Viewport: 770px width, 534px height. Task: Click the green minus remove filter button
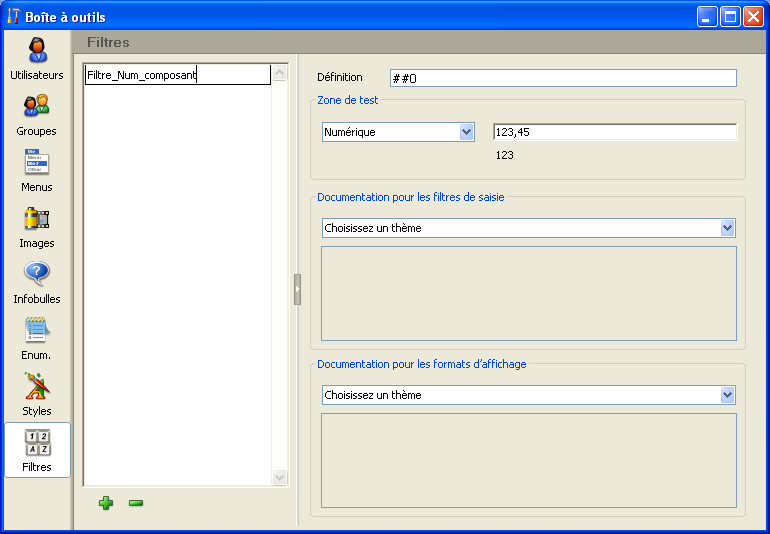[136, 503]
